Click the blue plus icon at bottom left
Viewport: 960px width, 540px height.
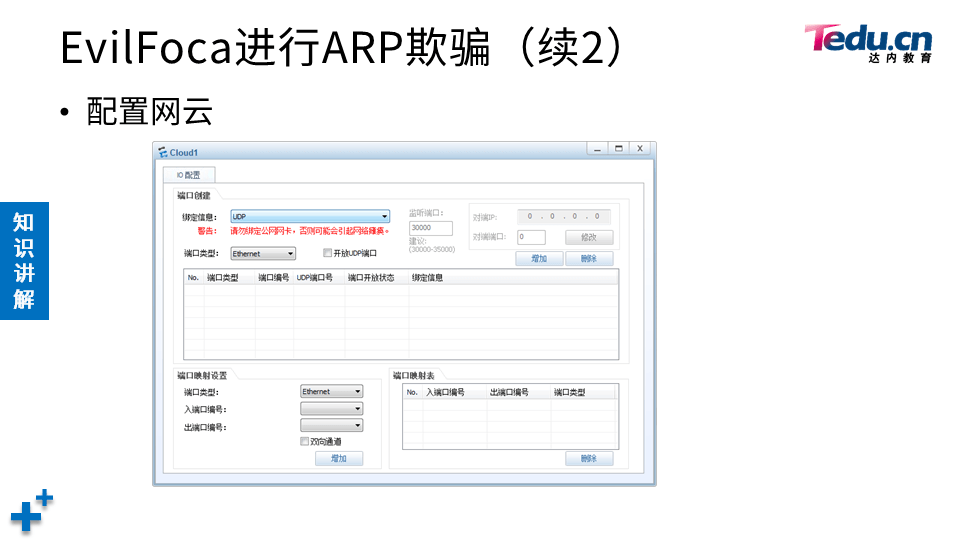click(x=32, y=511)
